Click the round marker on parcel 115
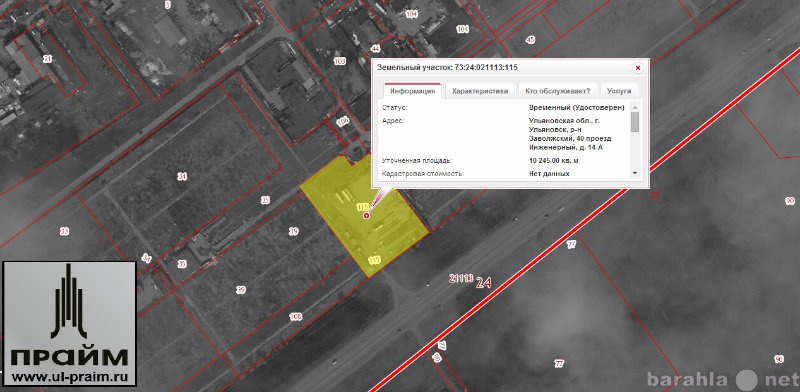This screenshot has height=392, width=800. 366,216
